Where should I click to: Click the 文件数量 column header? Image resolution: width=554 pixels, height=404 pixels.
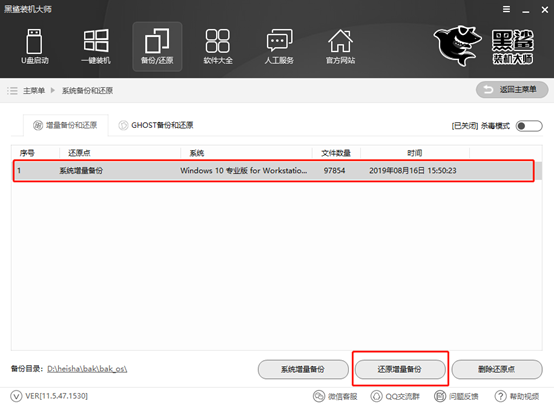336,153
